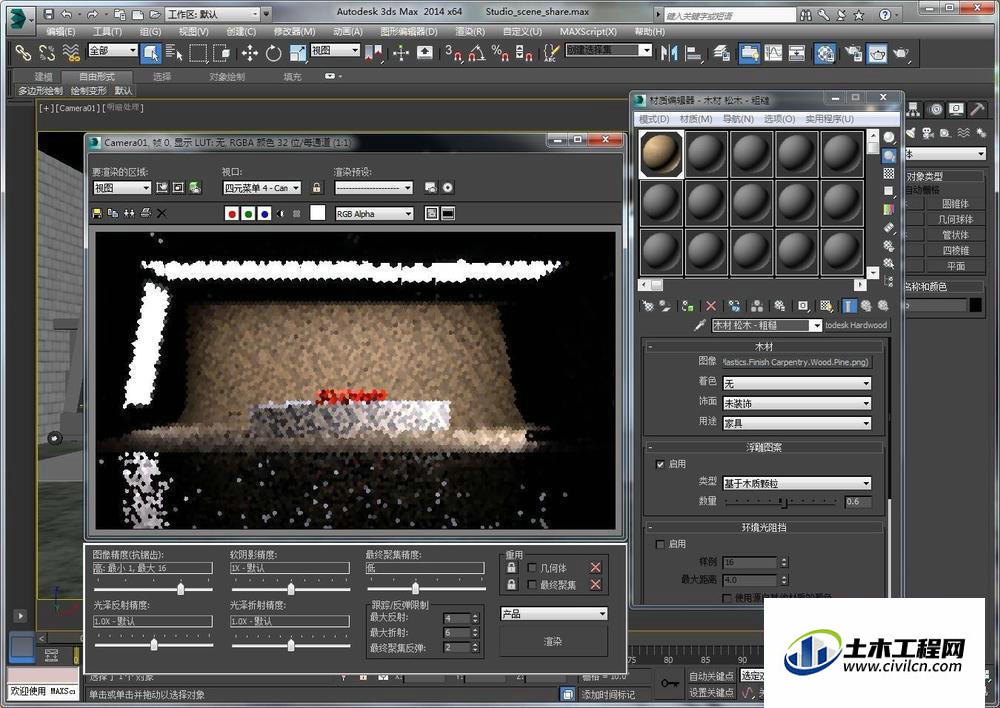Screen dimensions: 1000x708
Task: Select the Link tool in main toolbar
Action: click(23, 53)
